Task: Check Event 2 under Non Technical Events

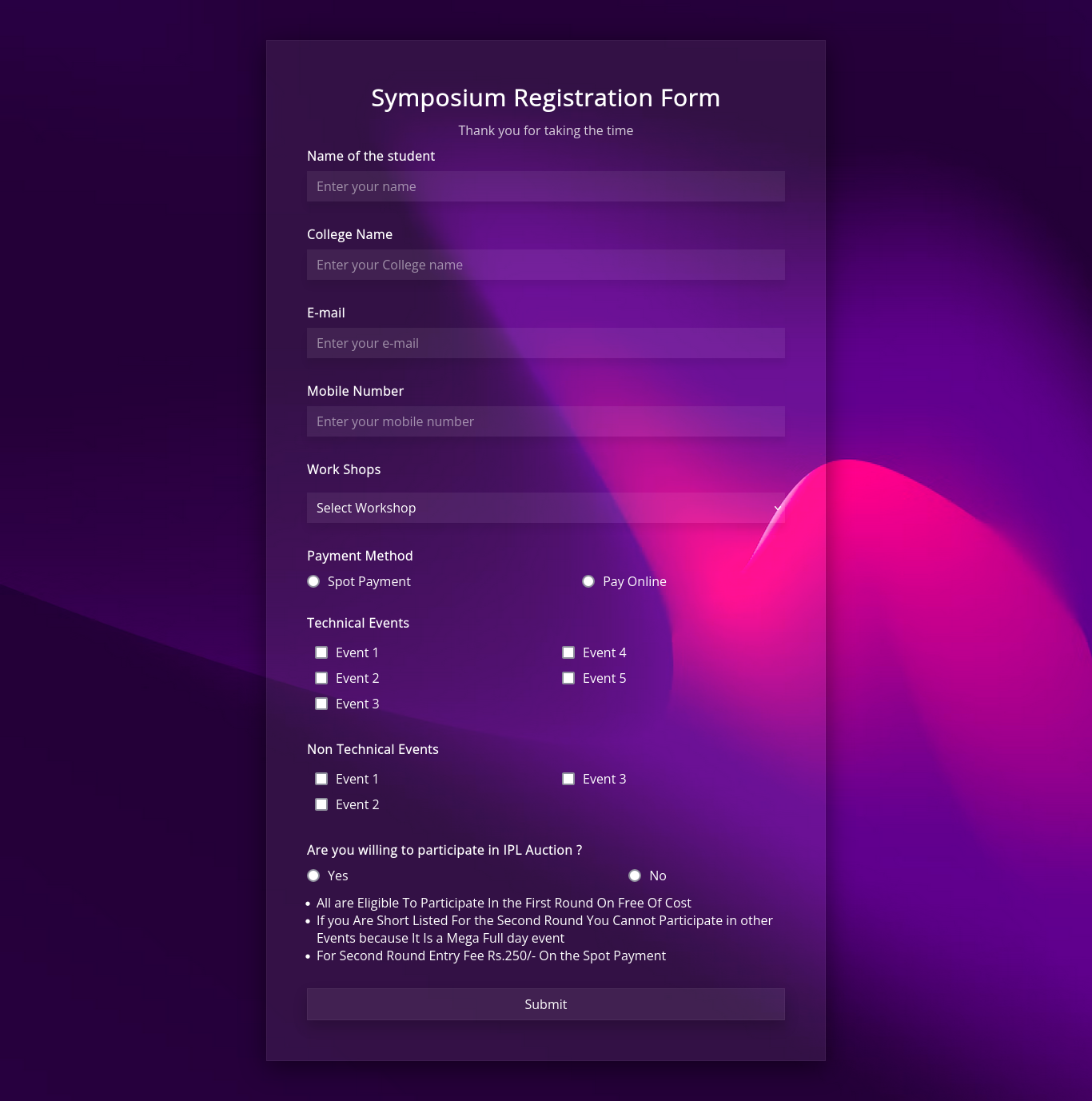Action: pos(321,804)
